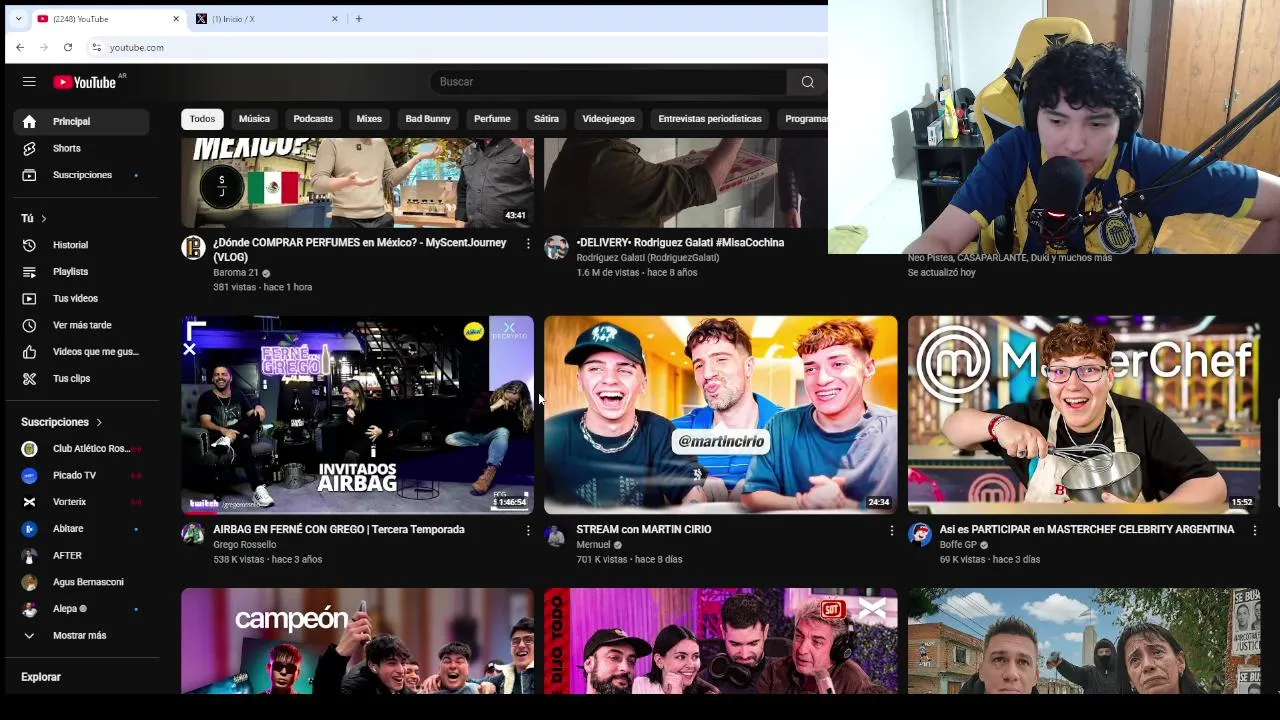This screenshot has height=720, width=1280.
Task: Select the Mixes filter chip
Action: point(369,119)
